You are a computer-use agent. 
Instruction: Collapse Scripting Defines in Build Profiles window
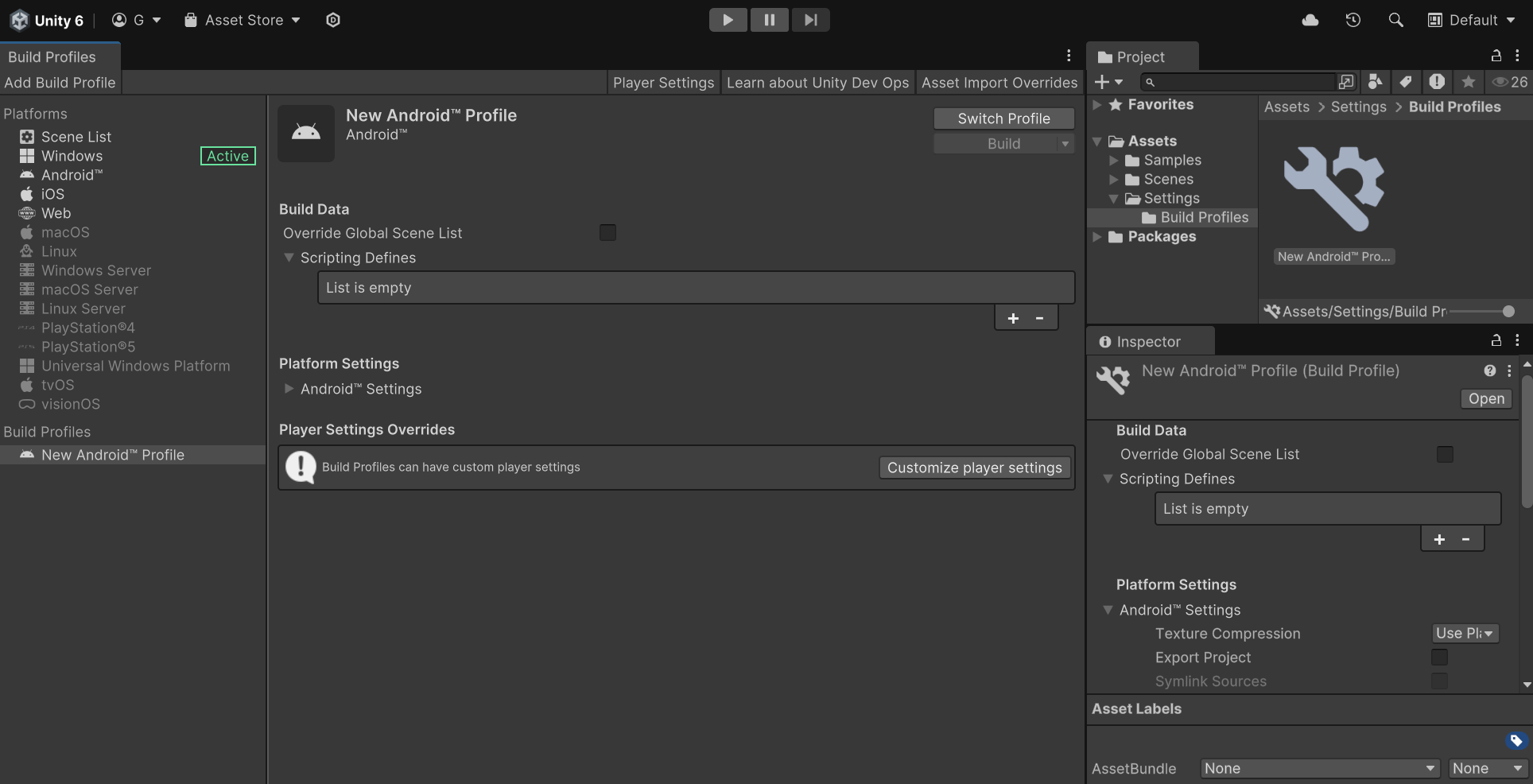tap(289, 258)
